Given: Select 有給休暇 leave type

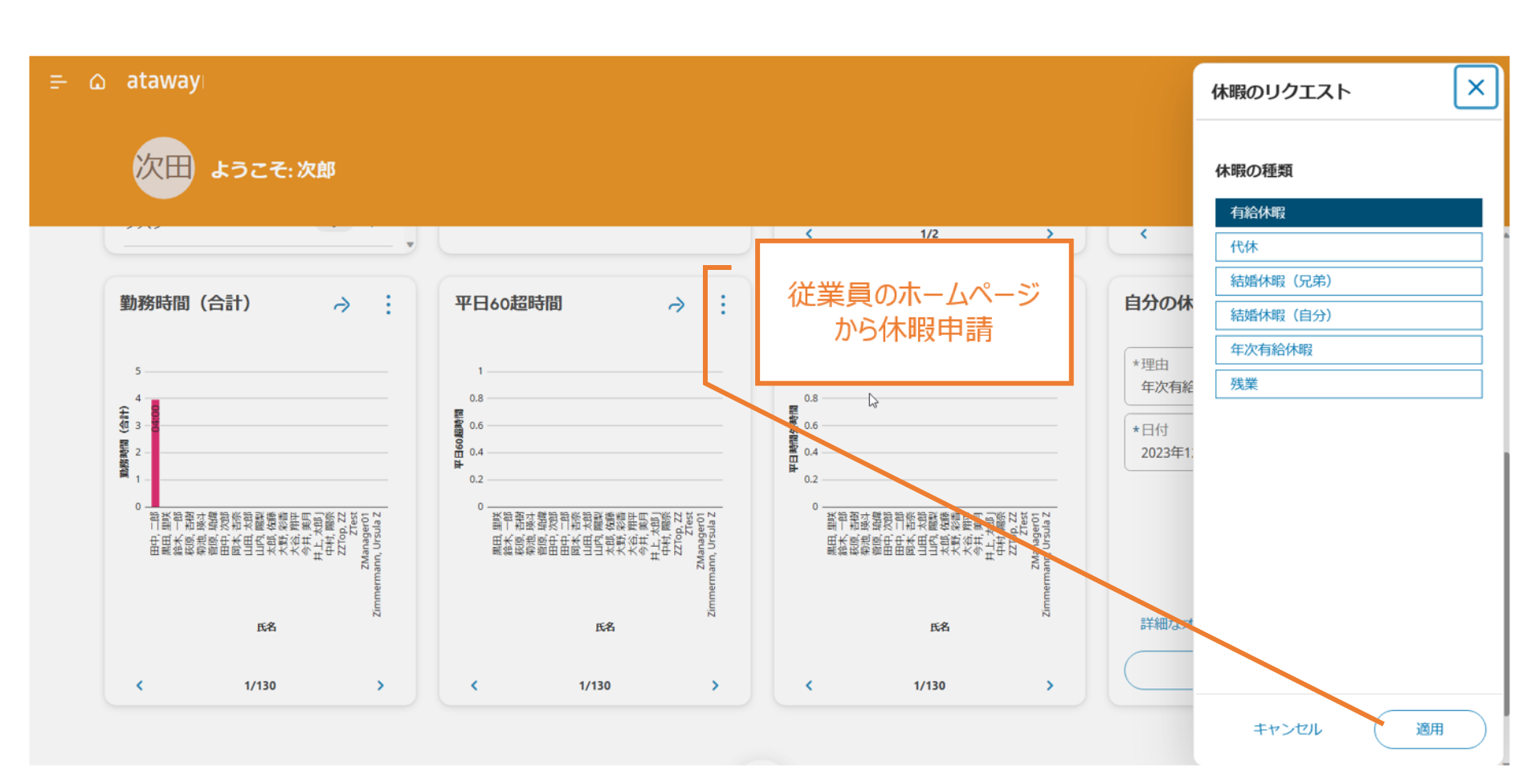Looking at the screenshot, I should pyautogui.click(x=1348, y=213).
